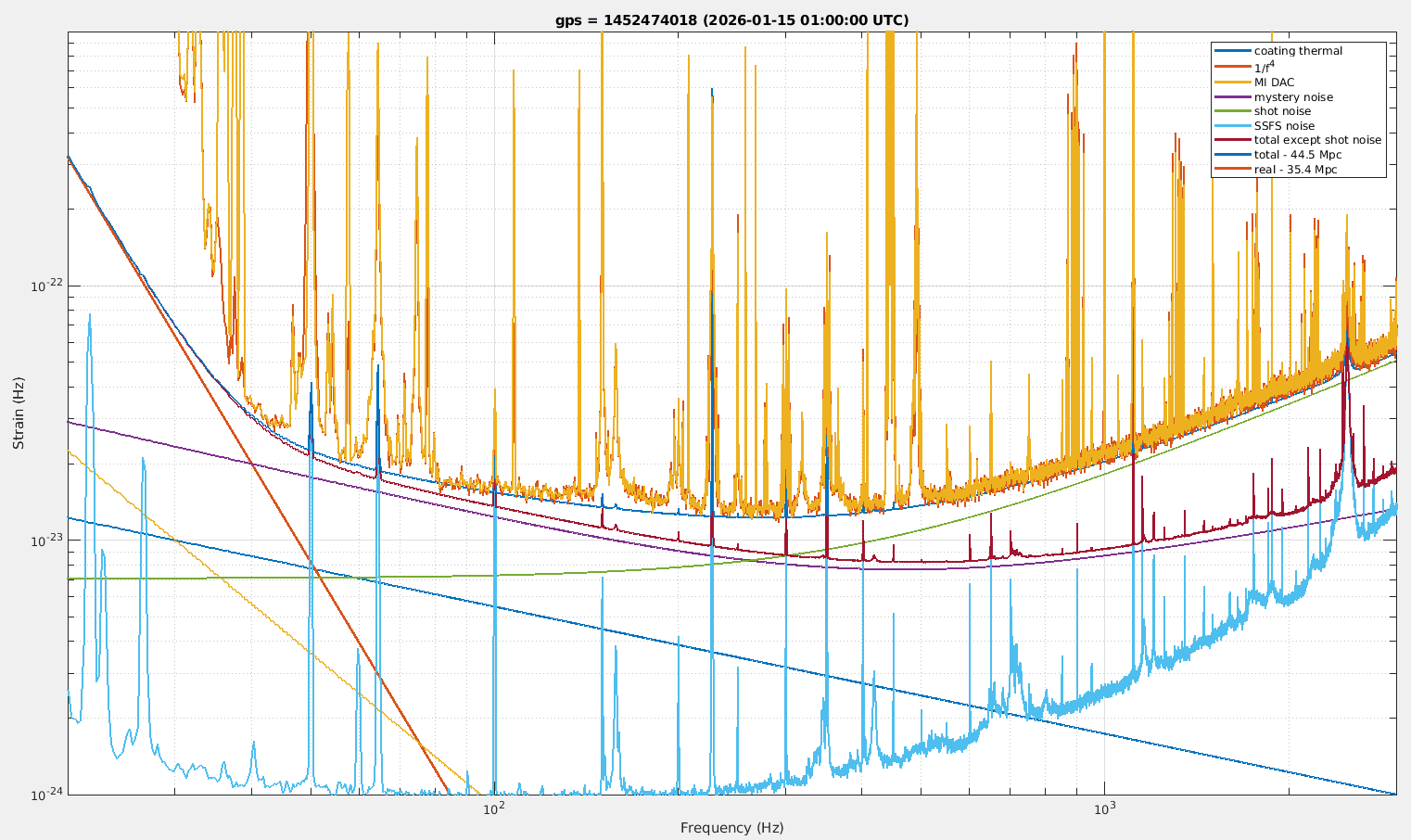Select the 'mystery noise' legend label
The height and width of the screenshot is (840, 1411).
tap(1293, 97)
